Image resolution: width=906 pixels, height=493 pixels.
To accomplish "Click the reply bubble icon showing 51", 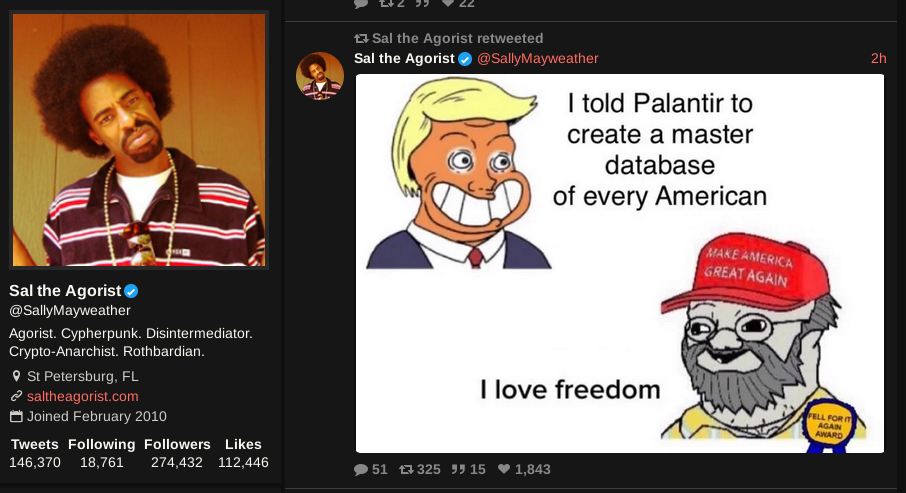I will click(x=361, y=469).
